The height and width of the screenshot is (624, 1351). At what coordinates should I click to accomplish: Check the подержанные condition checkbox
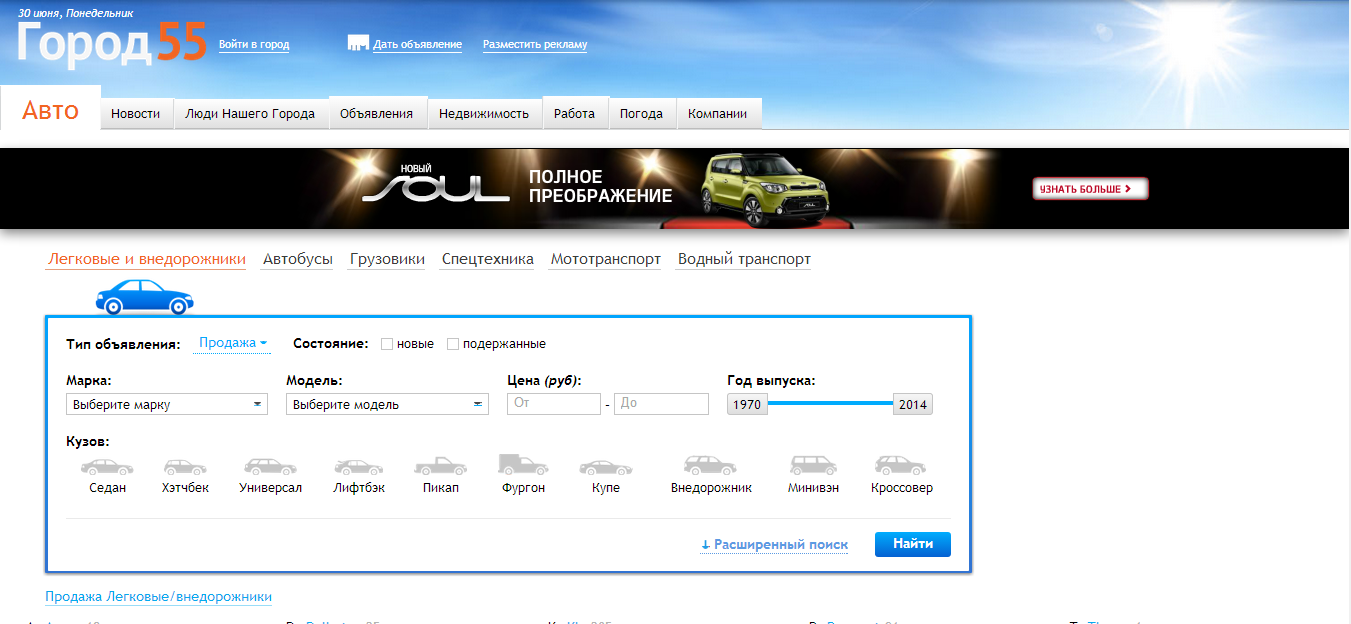pyautogui.click(x=453, y=344)
